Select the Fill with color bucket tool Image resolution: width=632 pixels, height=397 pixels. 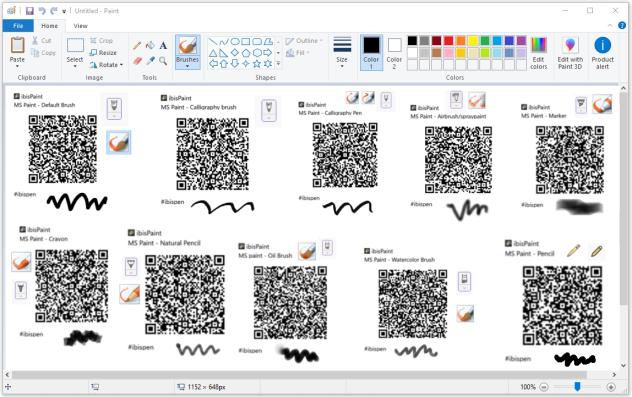[x=150, y=46]
